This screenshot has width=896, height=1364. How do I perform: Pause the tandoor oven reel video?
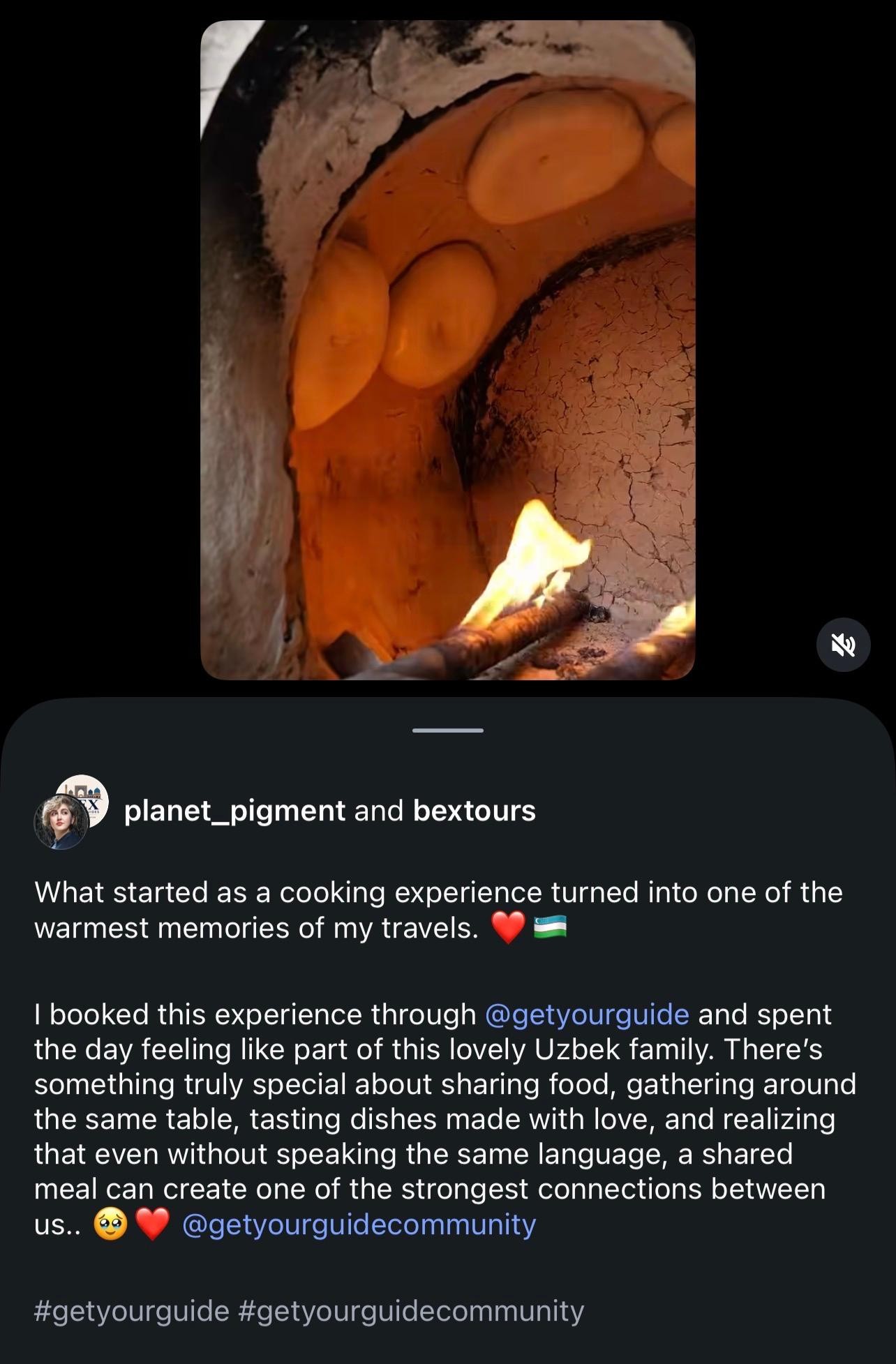(448, 350)
